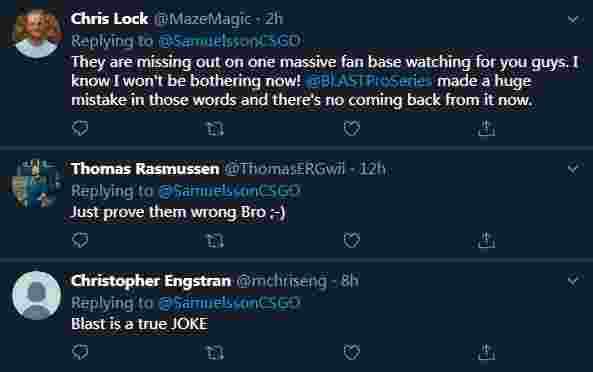This screenshot has width=593, height=372.
Task: Retweet Christopher Engstran's tweet
Action: [216, 352]
